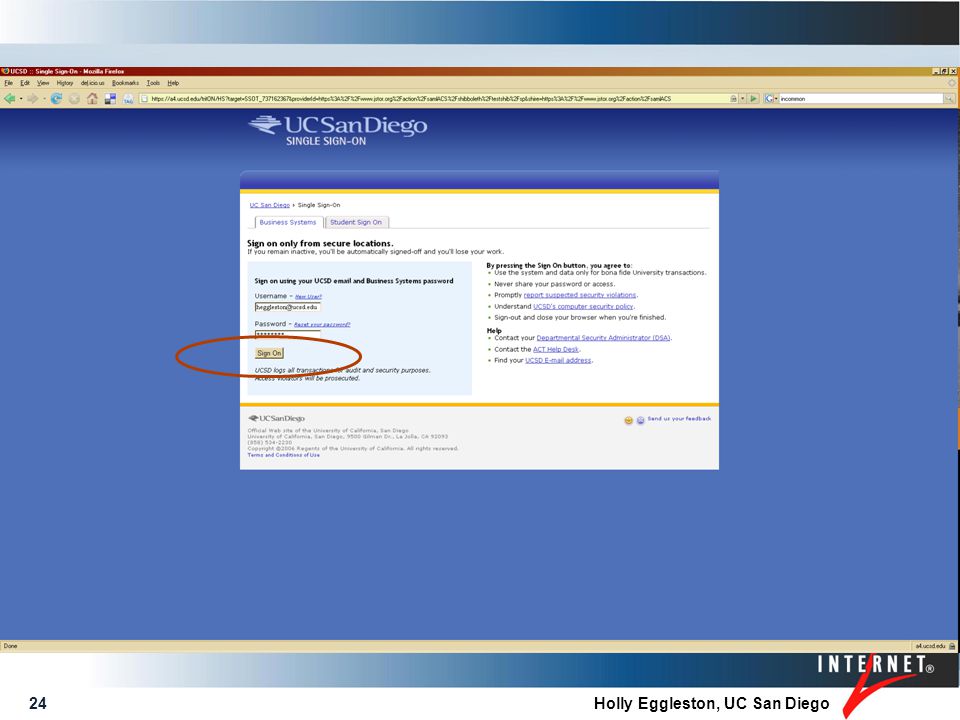Click the status bar padlock icon
960x720 pixels.
pyautogui.click(x=952, y=646)
